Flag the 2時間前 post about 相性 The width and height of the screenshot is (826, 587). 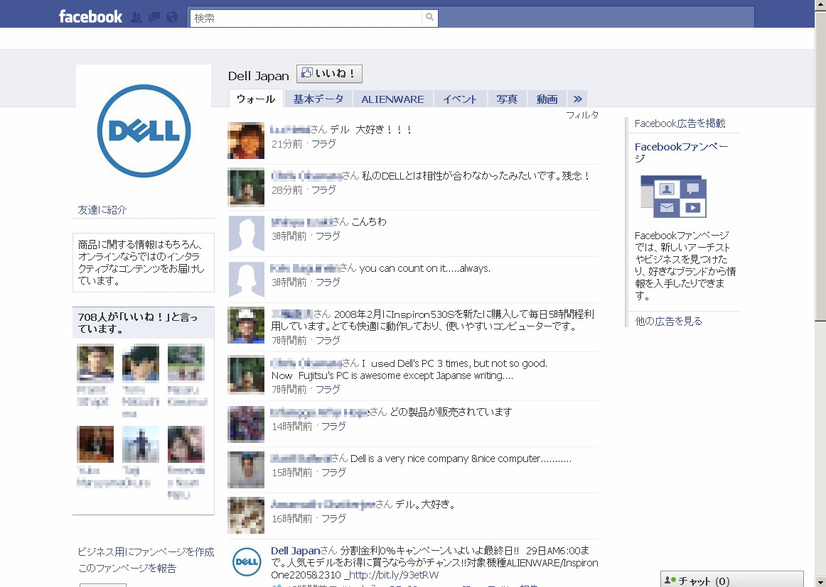pos(323,190)
